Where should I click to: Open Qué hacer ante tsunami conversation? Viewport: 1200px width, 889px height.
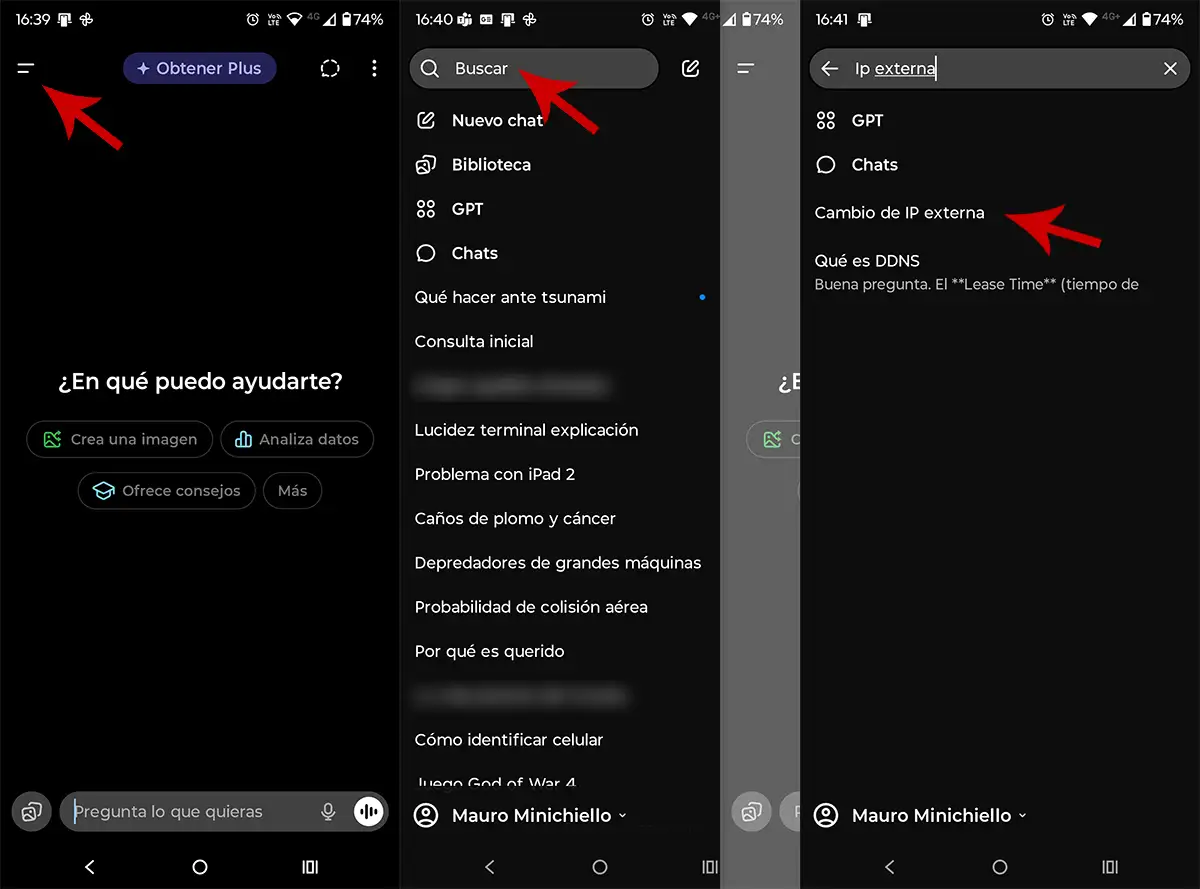[510, 297]
